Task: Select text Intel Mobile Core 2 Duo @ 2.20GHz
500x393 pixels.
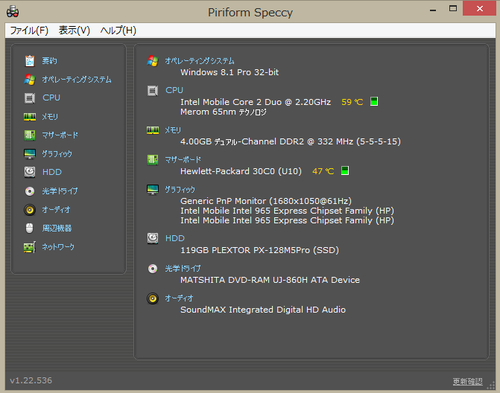Action: pyautogui.click(x=256, y=102)
